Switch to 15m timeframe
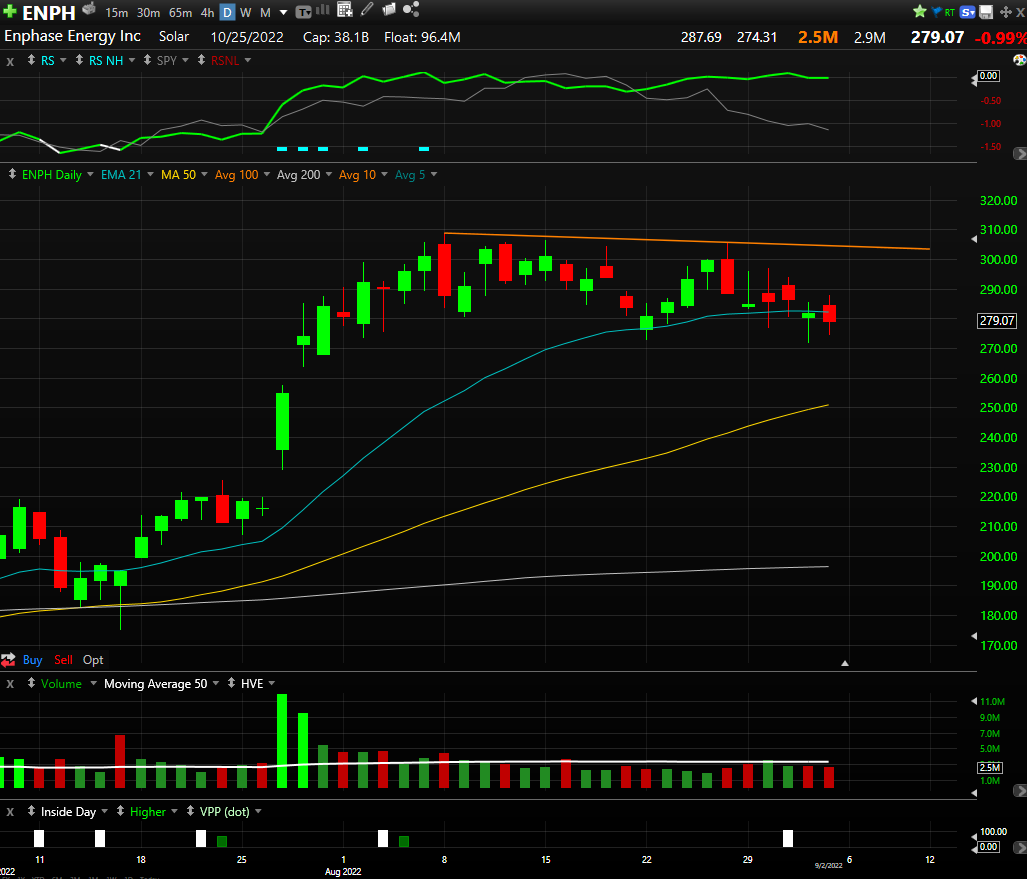This screenshot has width=1027, height=879. click(x=117, y=12)
